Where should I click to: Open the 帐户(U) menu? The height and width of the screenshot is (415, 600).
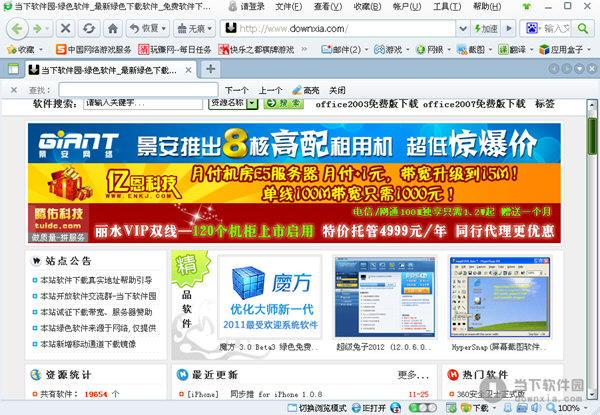click(x=407, y=7)
